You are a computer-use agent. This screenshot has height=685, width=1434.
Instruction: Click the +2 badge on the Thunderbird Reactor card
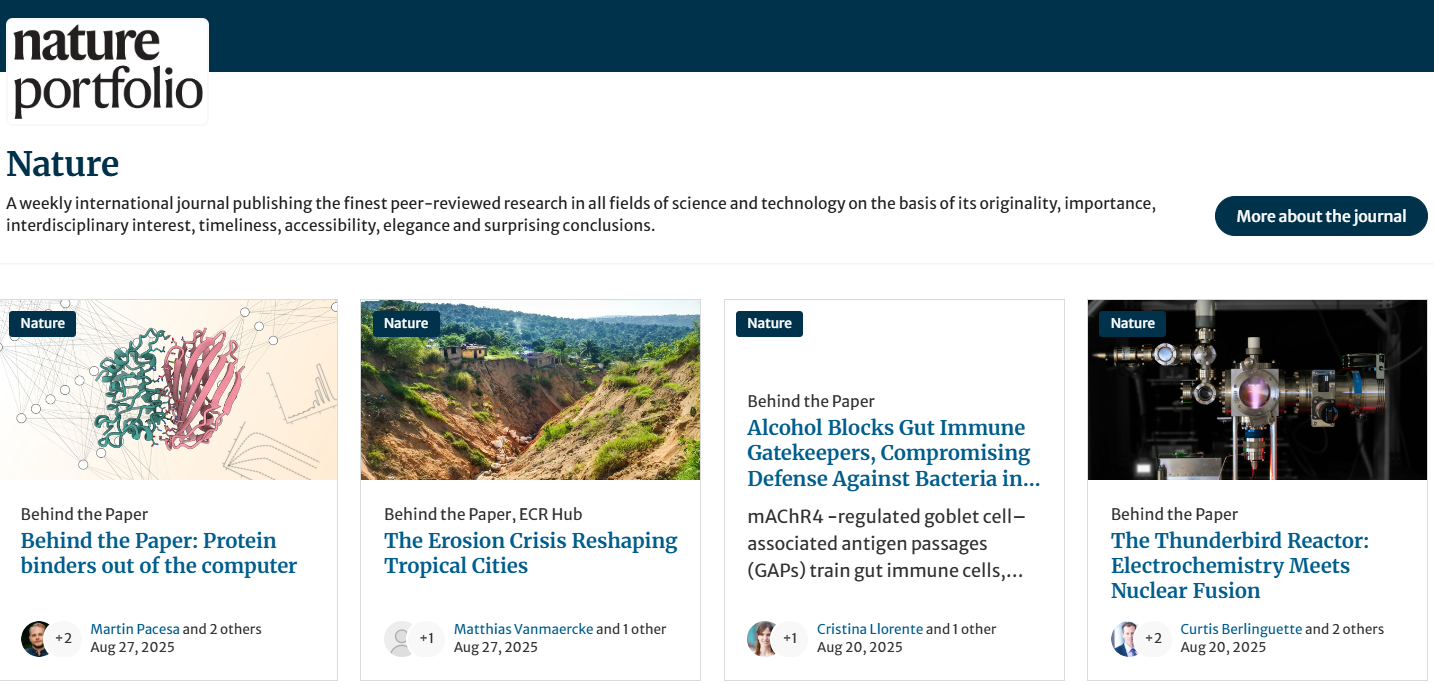click(x=1153, y=638)
